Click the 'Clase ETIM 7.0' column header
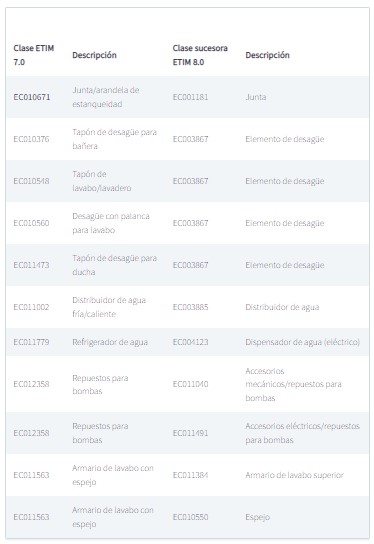Image resolution: width=374 pixels, height=544 pixels. coord(34,55)
